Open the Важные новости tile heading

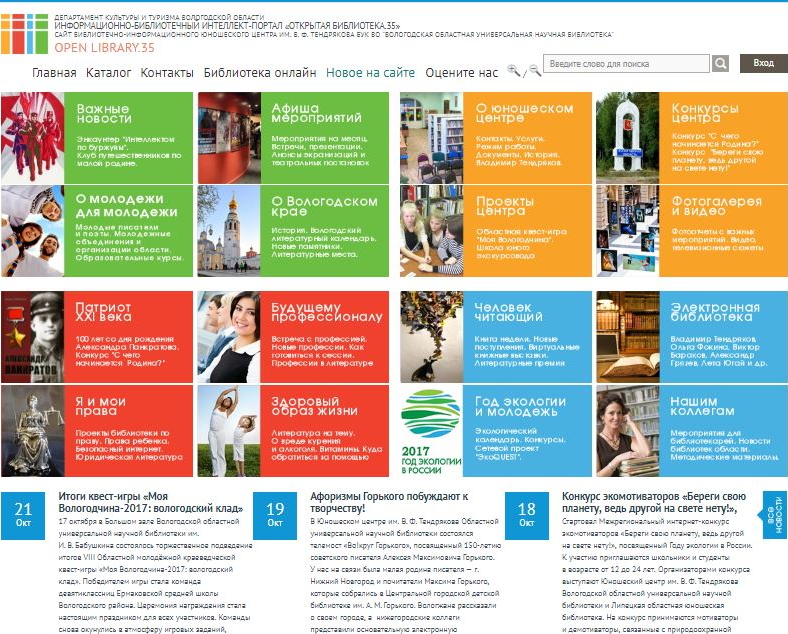click(x=104, y=114)
